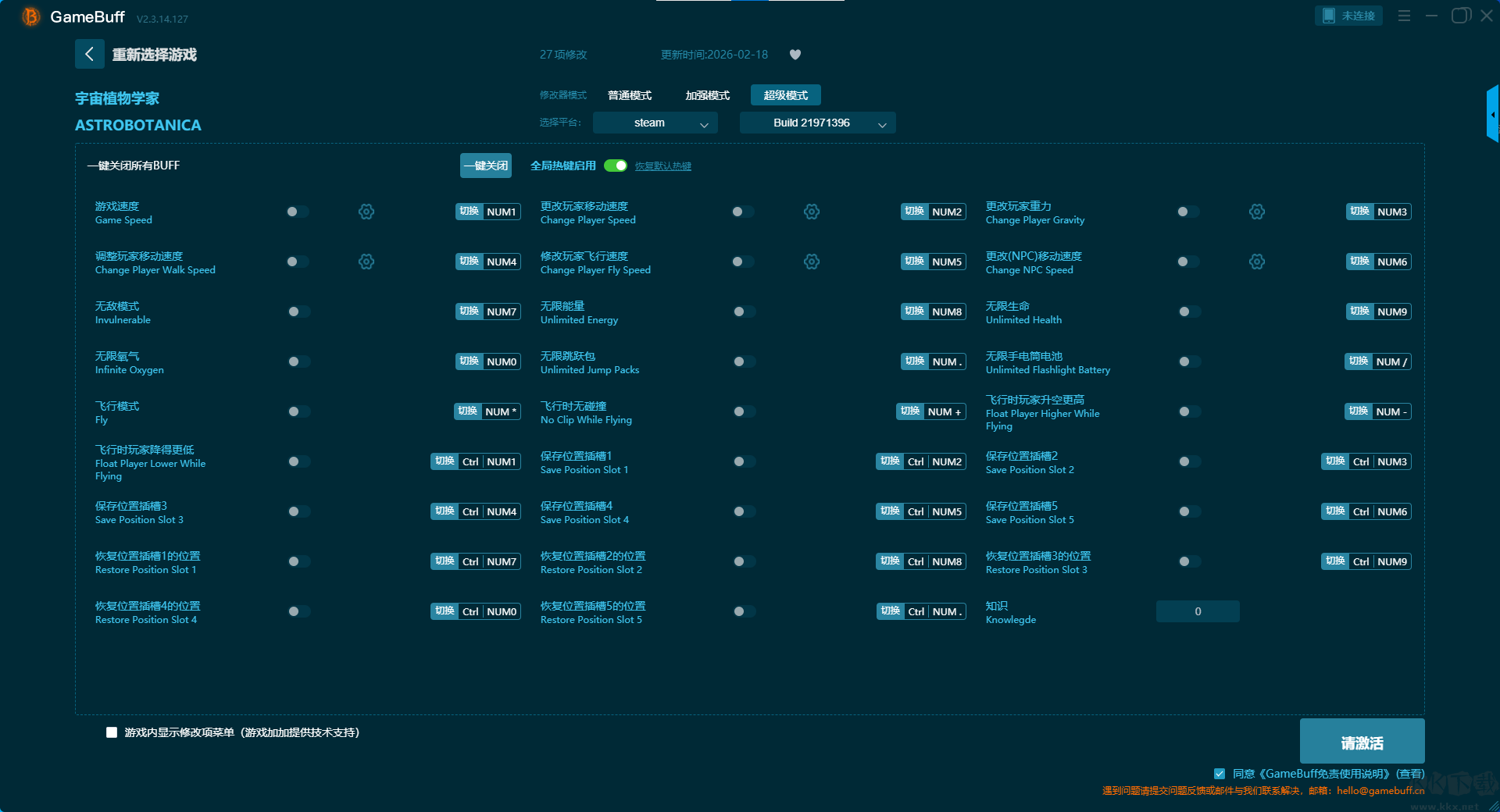Open Game Speed settings gear
The width and height of the screenshot is (1500, 812).
click(x=366, y=212)
